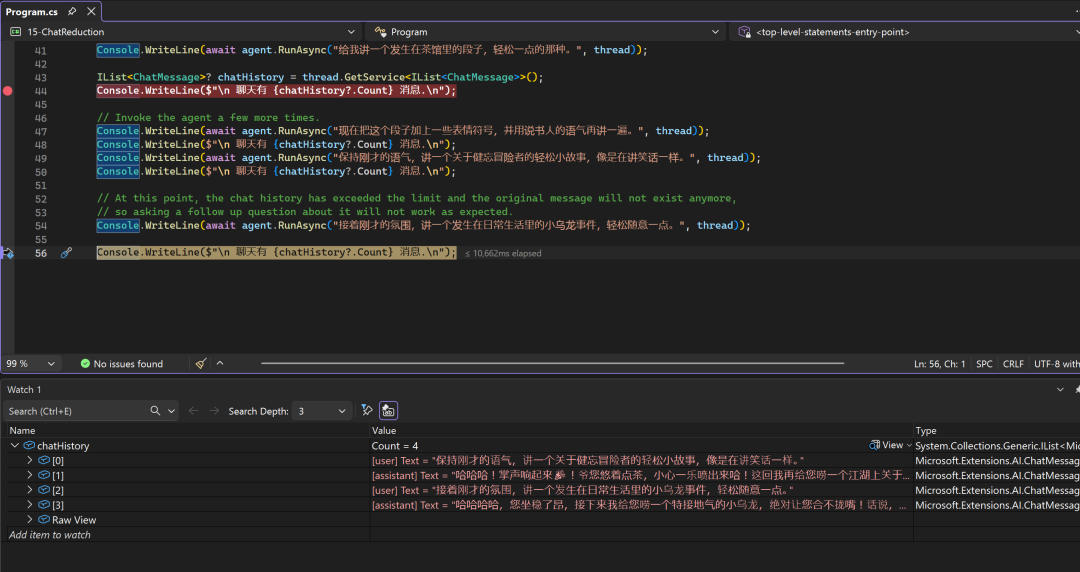
Task: Click the Add item to watch row
Action: (50, 535)
